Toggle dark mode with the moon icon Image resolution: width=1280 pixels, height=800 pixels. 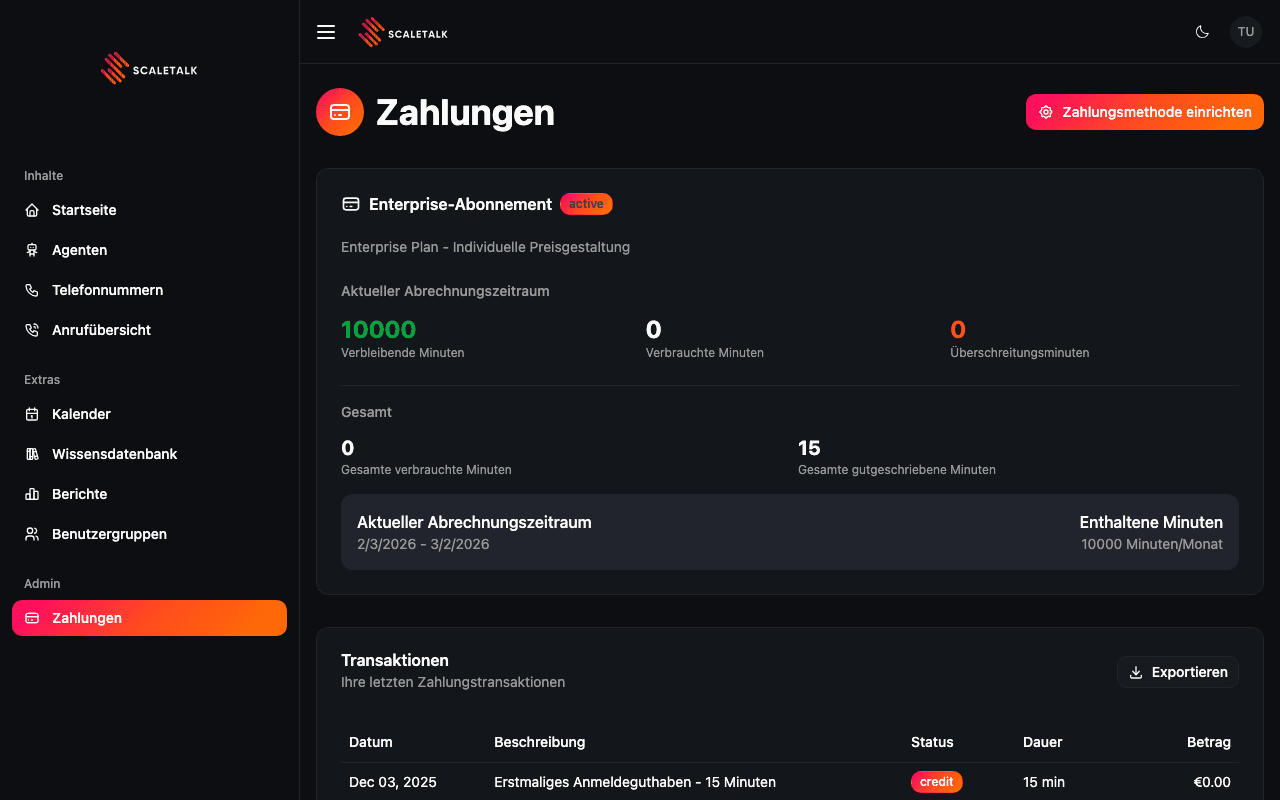coord(1202,32)
